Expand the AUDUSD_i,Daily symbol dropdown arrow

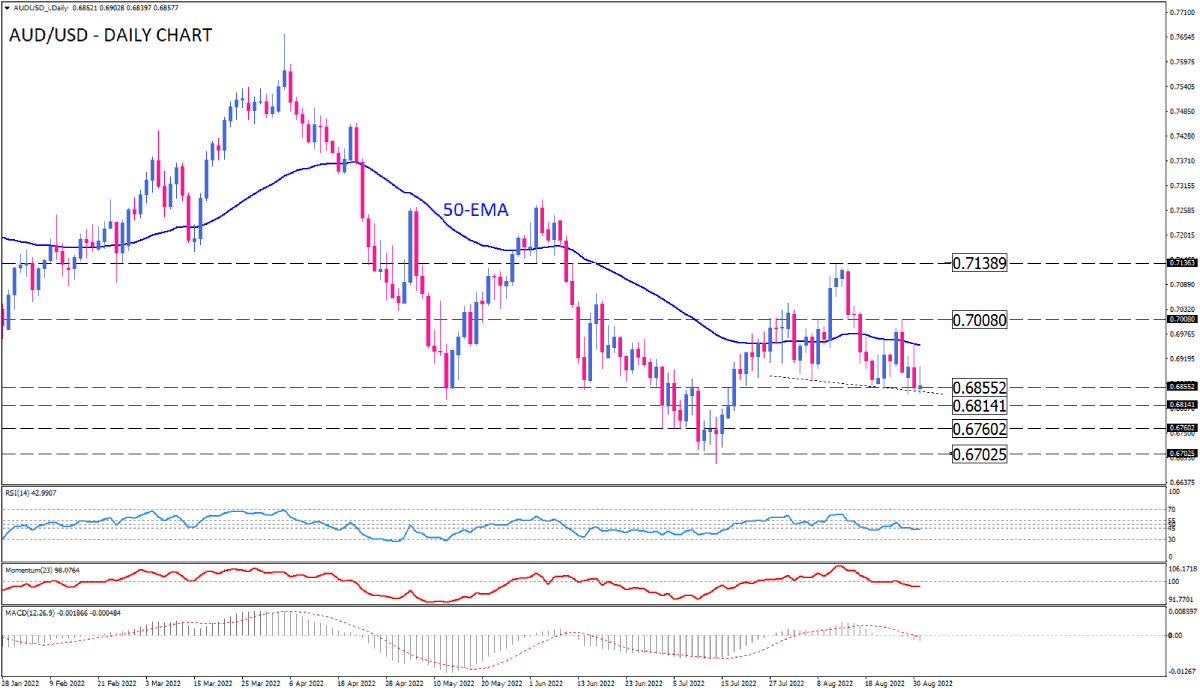click(10, 7)
